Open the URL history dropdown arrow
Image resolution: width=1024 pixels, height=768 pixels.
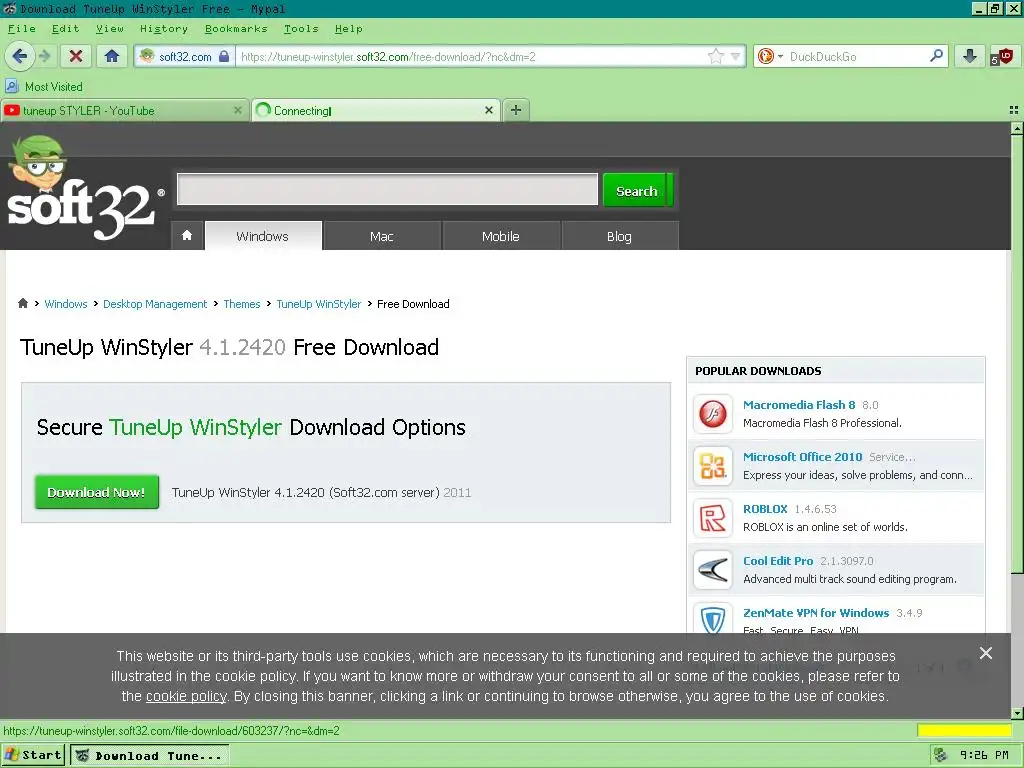tap(736, 57)
